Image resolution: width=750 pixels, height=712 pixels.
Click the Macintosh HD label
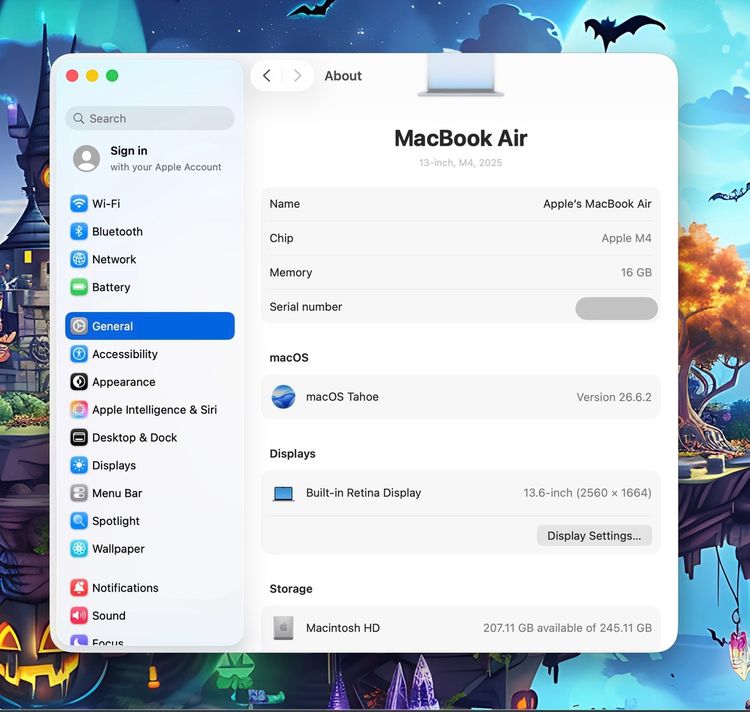coord(342,628)
